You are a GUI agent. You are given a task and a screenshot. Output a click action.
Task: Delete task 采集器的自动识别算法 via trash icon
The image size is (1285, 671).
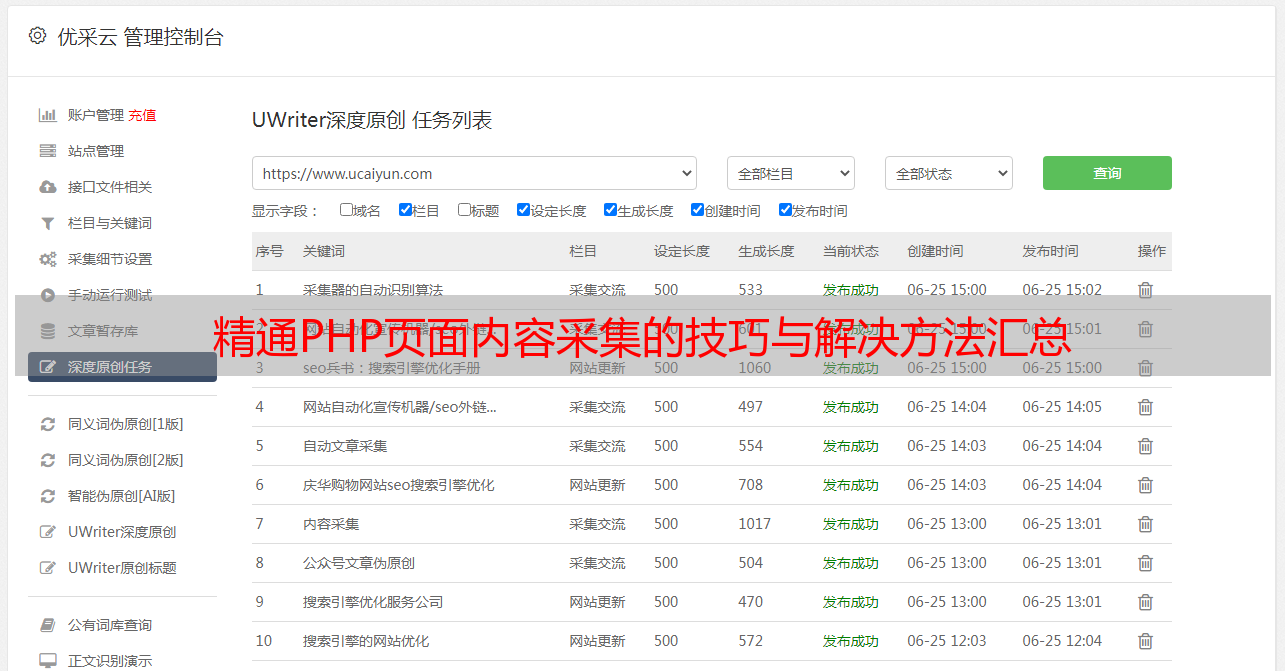click(1146, 290)
